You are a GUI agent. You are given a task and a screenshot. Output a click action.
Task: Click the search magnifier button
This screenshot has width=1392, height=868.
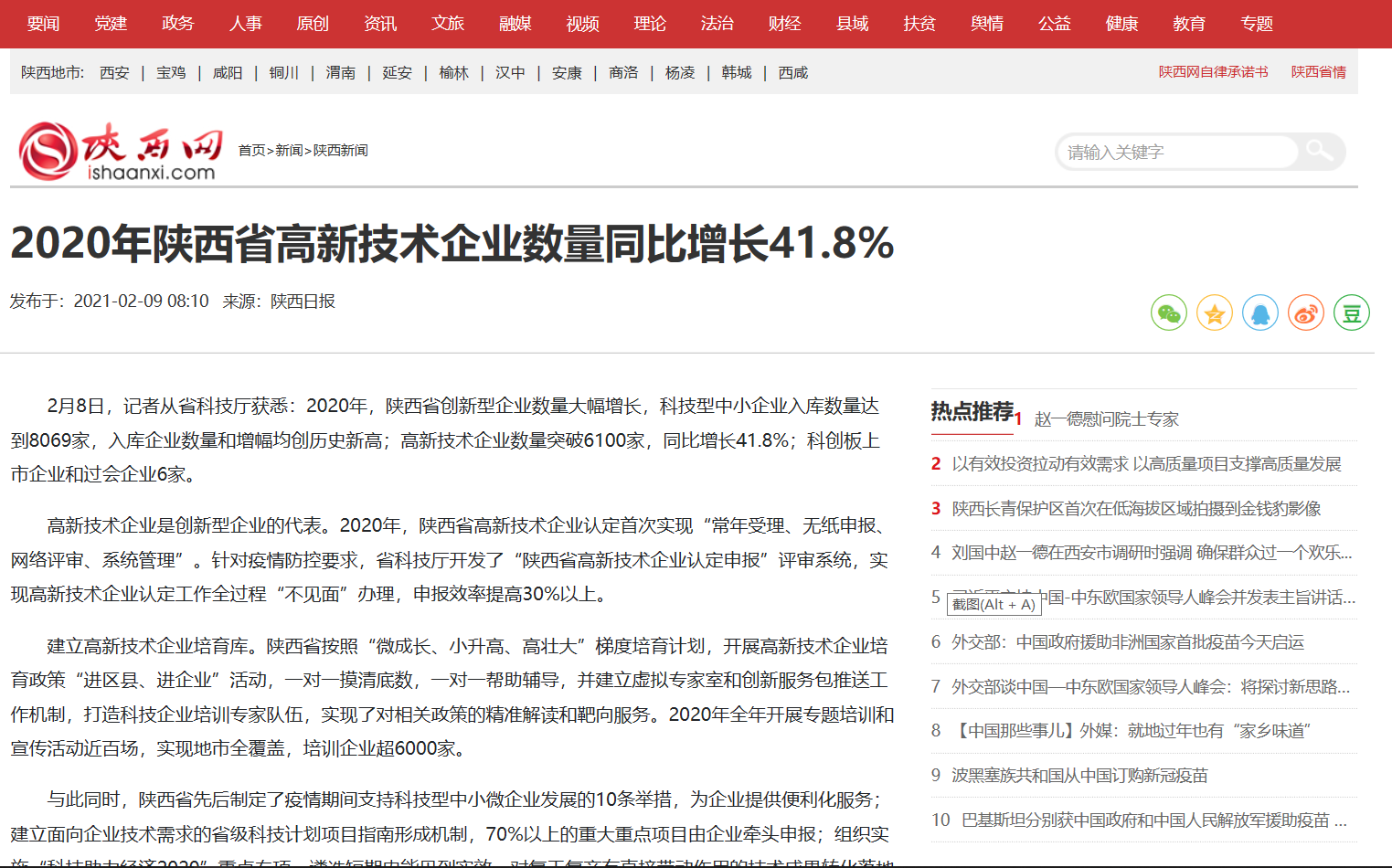pos(1320,151)
